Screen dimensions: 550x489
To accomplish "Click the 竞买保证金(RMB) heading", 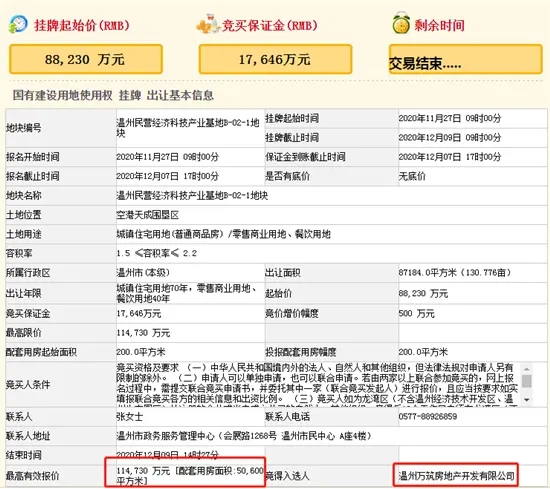I will 269,25.
